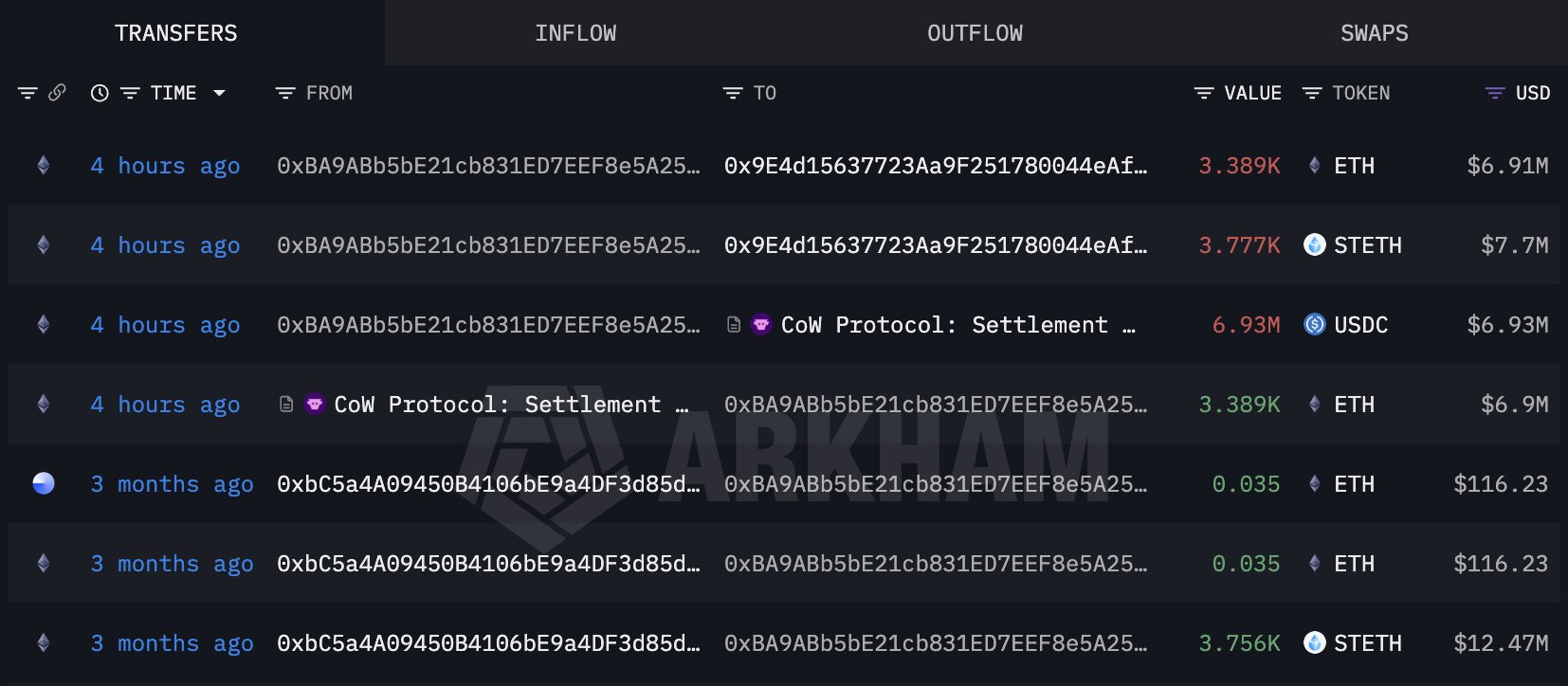Select the OUTFLOW tab
The width and height of the screenshot is (1568, 686).
tap(974, 32)
